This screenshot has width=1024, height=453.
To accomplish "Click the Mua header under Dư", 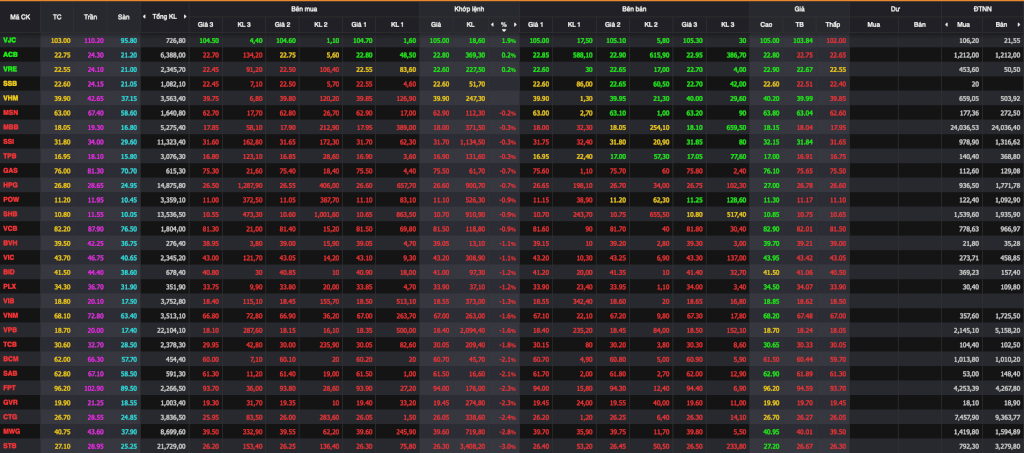I will [x=872, y=24].
